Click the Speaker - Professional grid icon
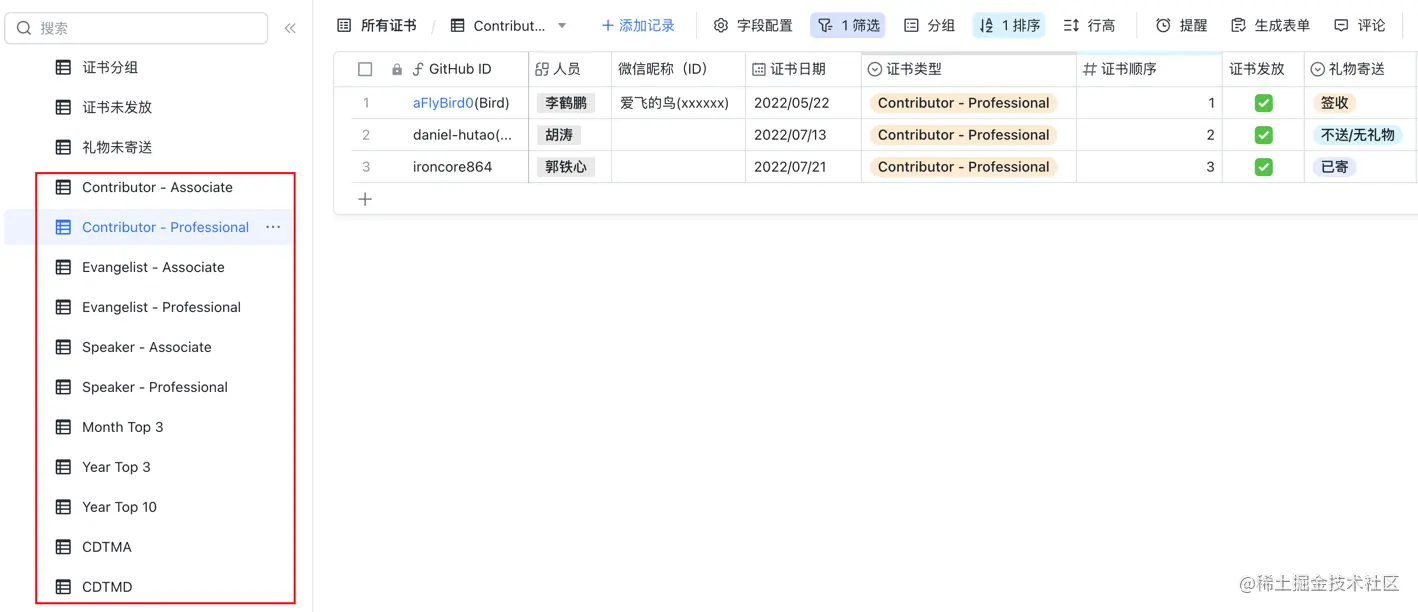 point(63,387)
